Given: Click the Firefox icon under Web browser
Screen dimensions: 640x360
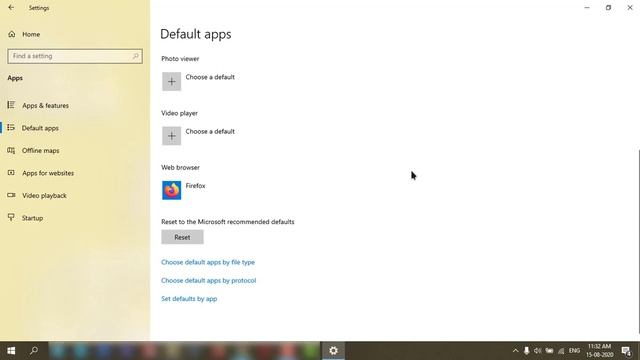Looking at the screenshot, I should tap(171, 190).
